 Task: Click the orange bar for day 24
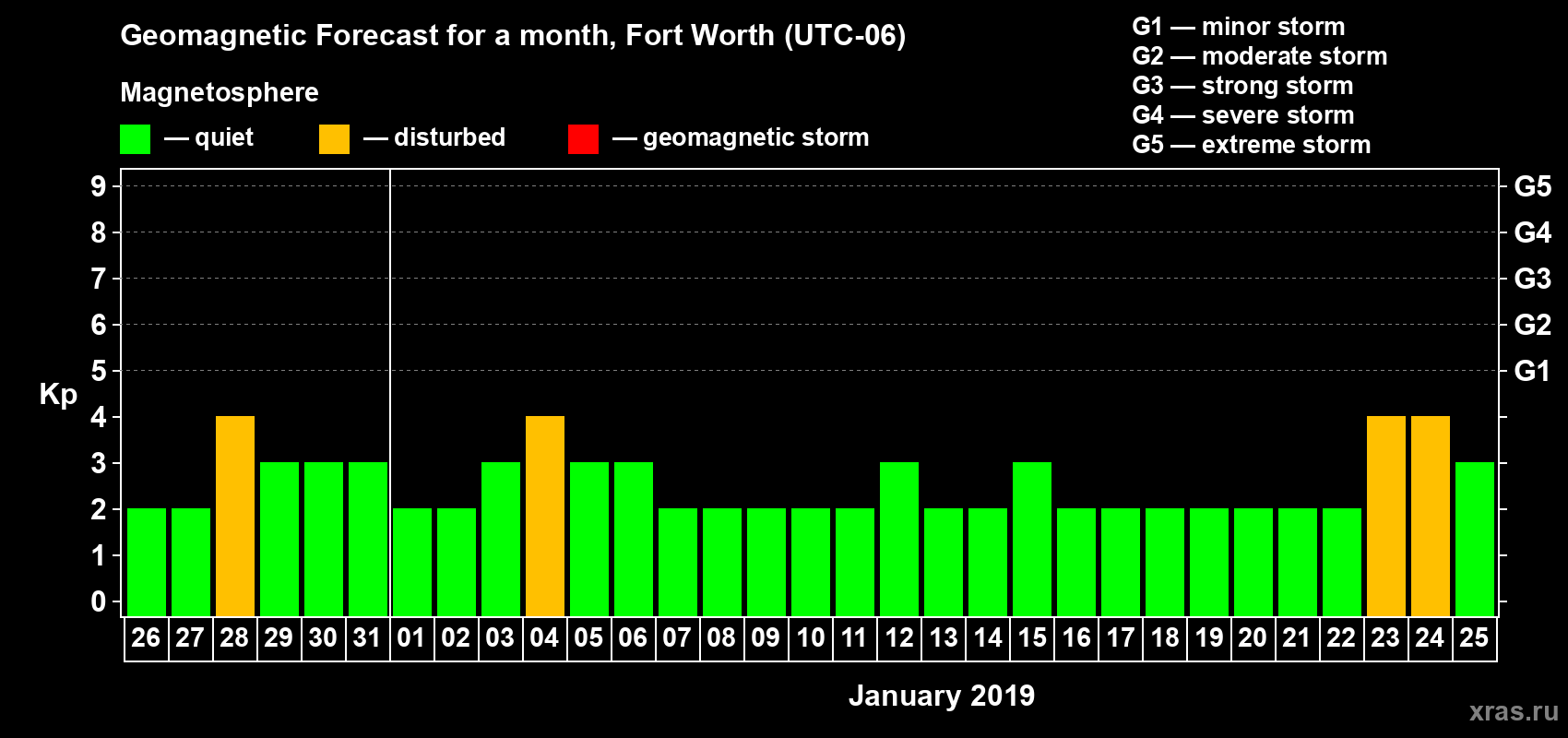(1431, 517)
